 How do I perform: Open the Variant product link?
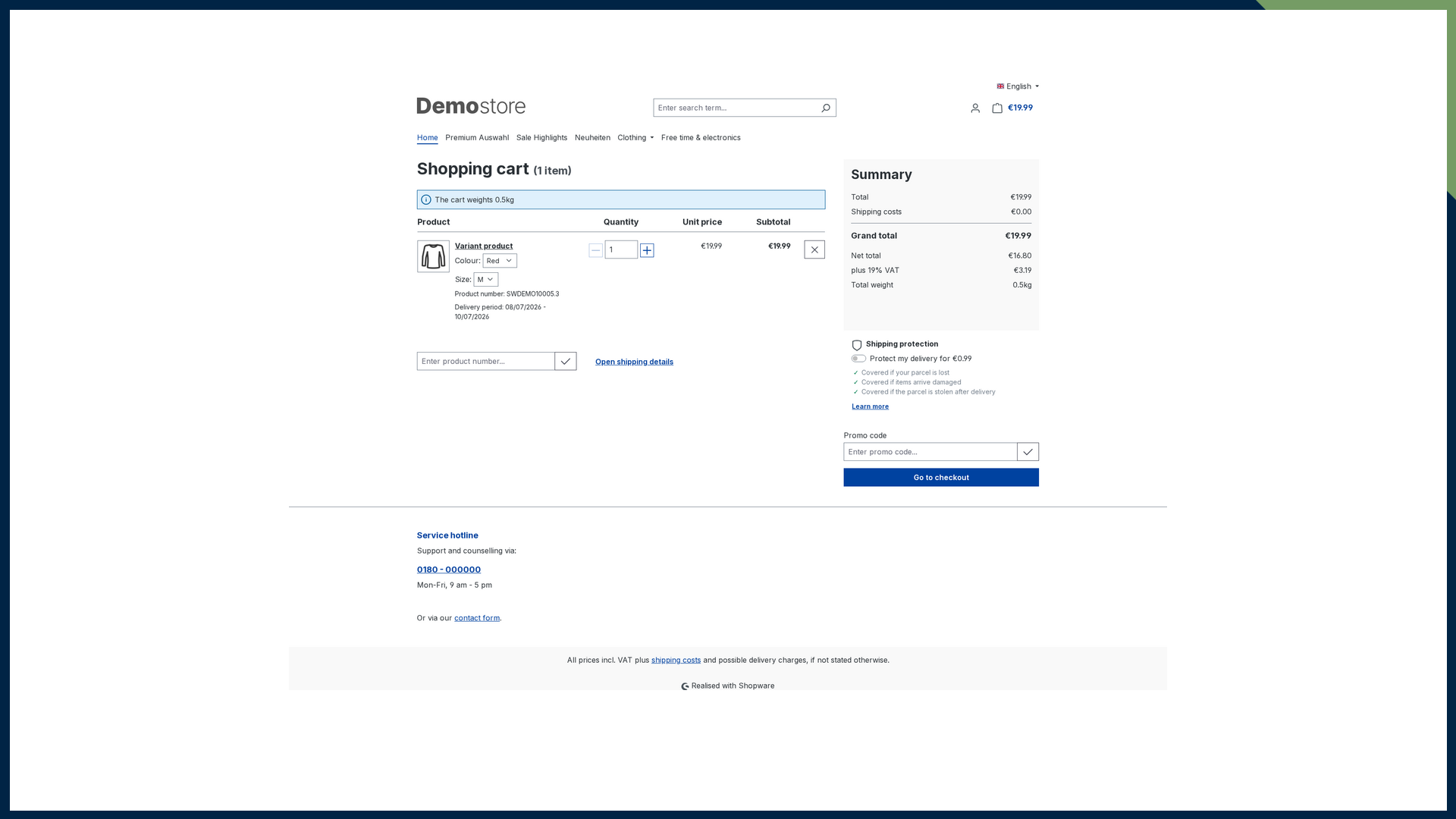coord(484,246)
